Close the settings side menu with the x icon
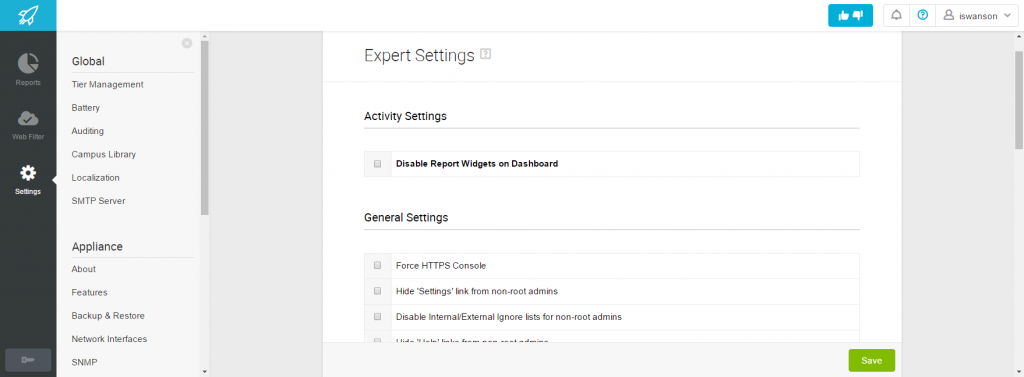Viewport: 1024px width, 377px height. coord(187,43)
